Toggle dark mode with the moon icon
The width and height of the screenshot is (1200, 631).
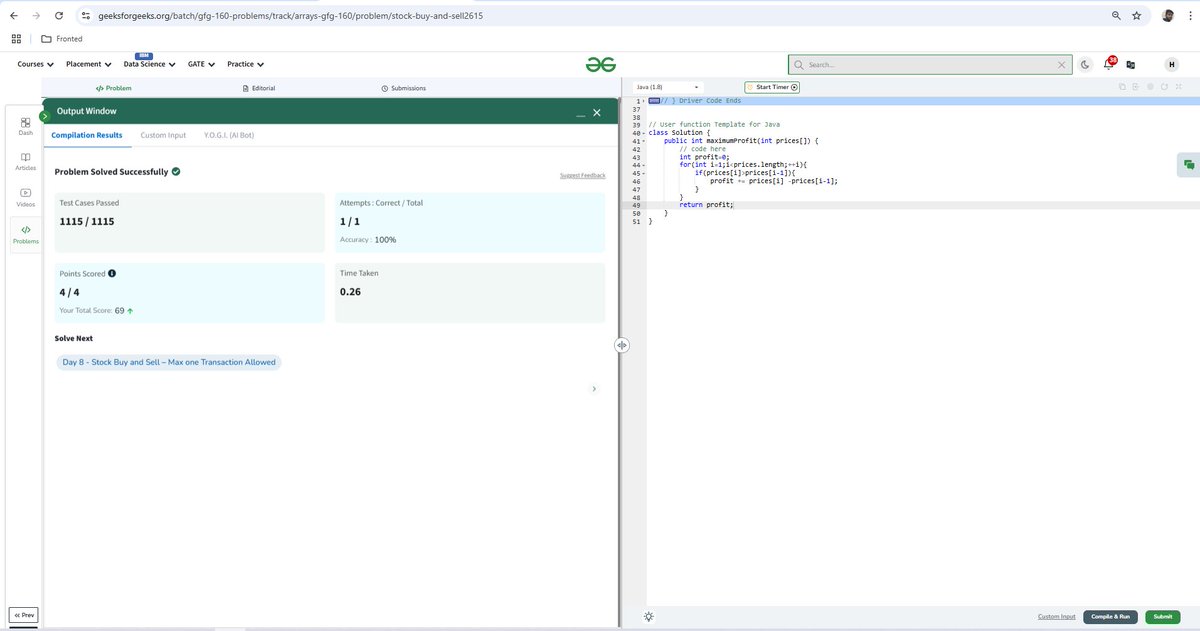click(1086, 64)
